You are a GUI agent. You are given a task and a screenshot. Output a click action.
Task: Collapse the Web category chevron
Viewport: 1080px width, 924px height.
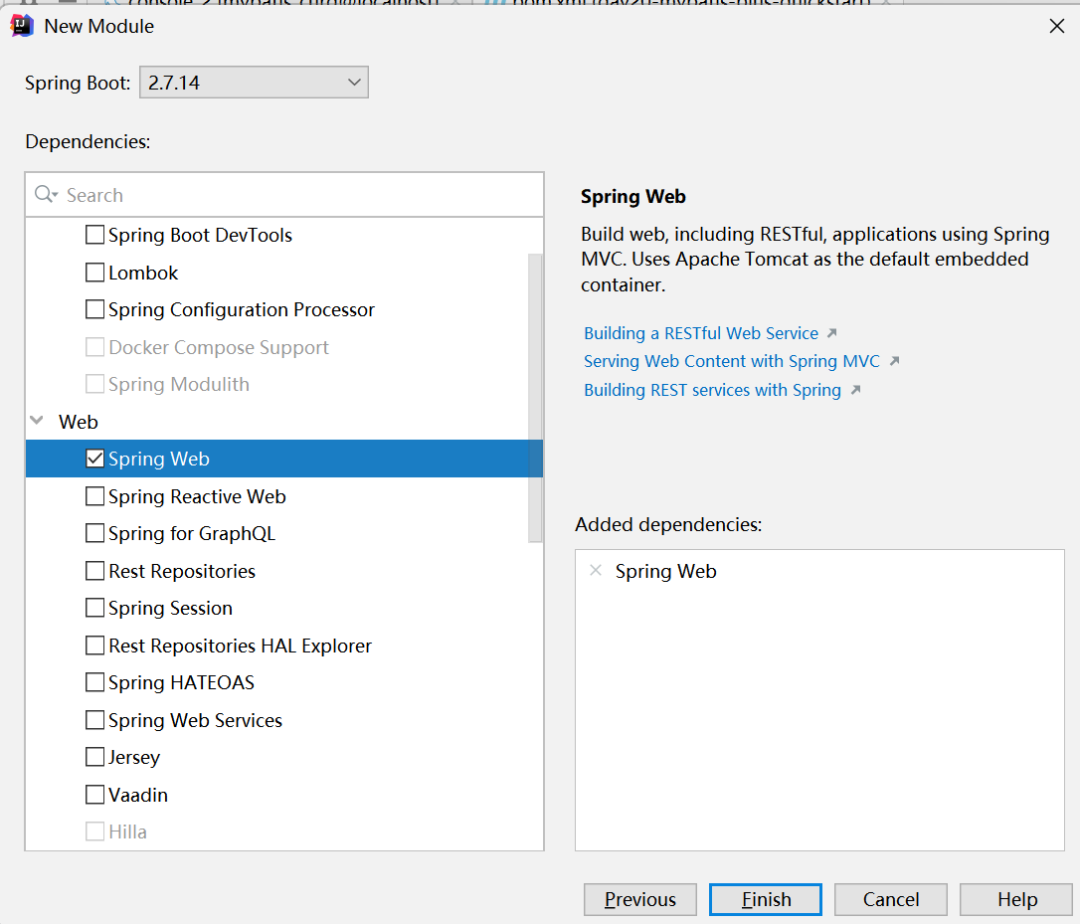pos(37,421)
